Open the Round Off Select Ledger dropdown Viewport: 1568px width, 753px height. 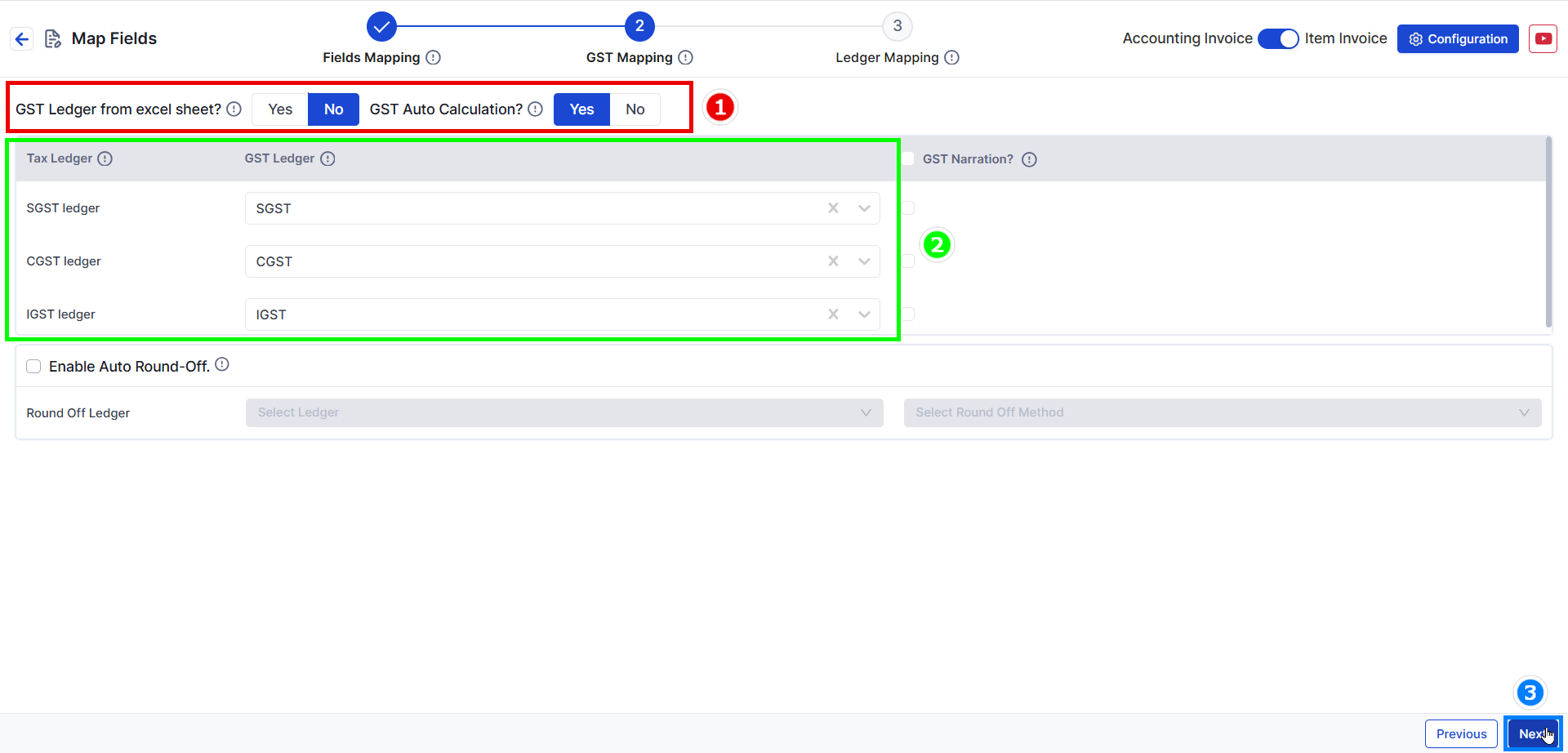pyautogui.click(x=563, y=412)
